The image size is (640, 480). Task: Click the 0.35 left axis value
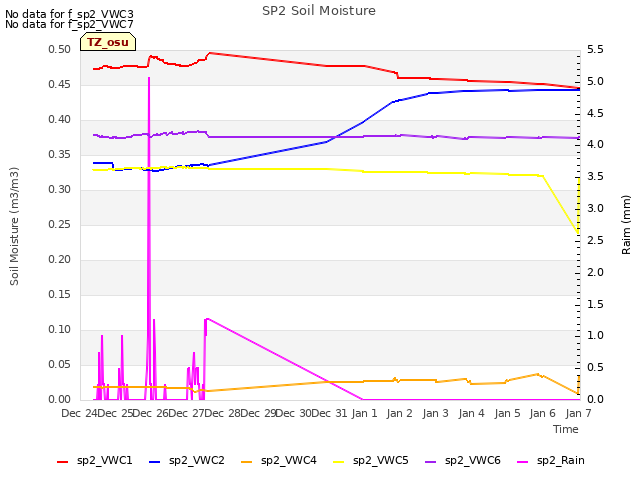60,154
